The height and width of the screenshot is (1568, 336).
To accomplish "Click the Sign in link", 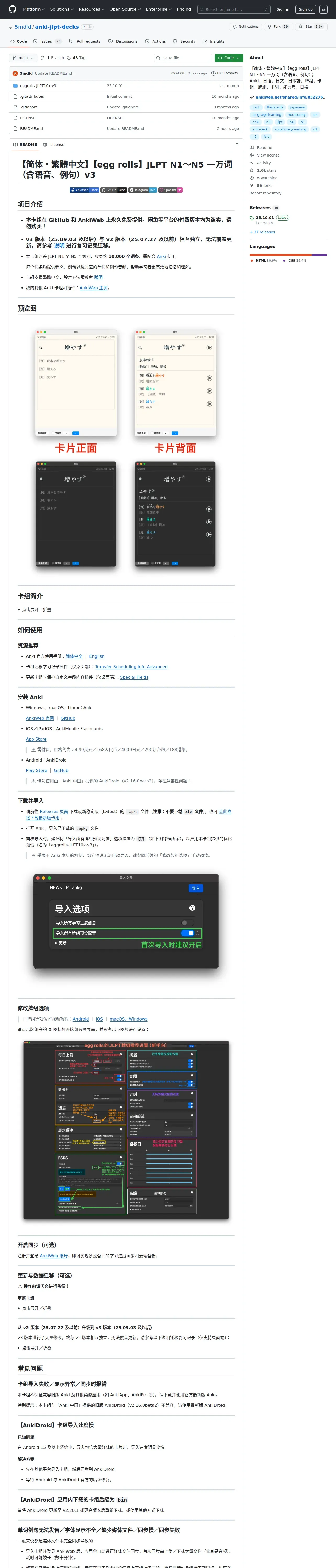I will [x=283, y=9].
